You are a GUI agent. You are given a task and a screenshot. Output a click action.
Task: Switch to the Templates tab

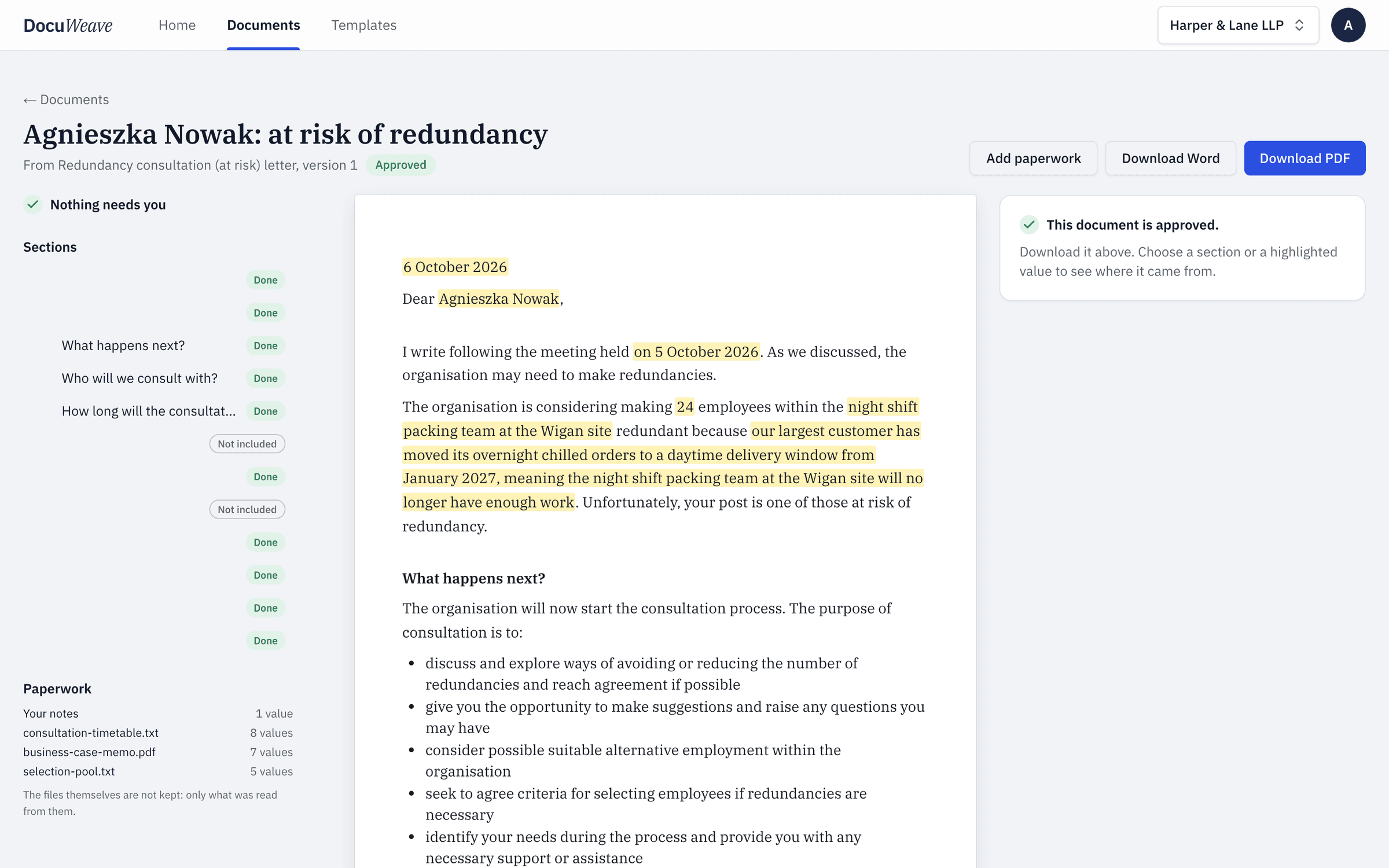click(x=363, y=25)
